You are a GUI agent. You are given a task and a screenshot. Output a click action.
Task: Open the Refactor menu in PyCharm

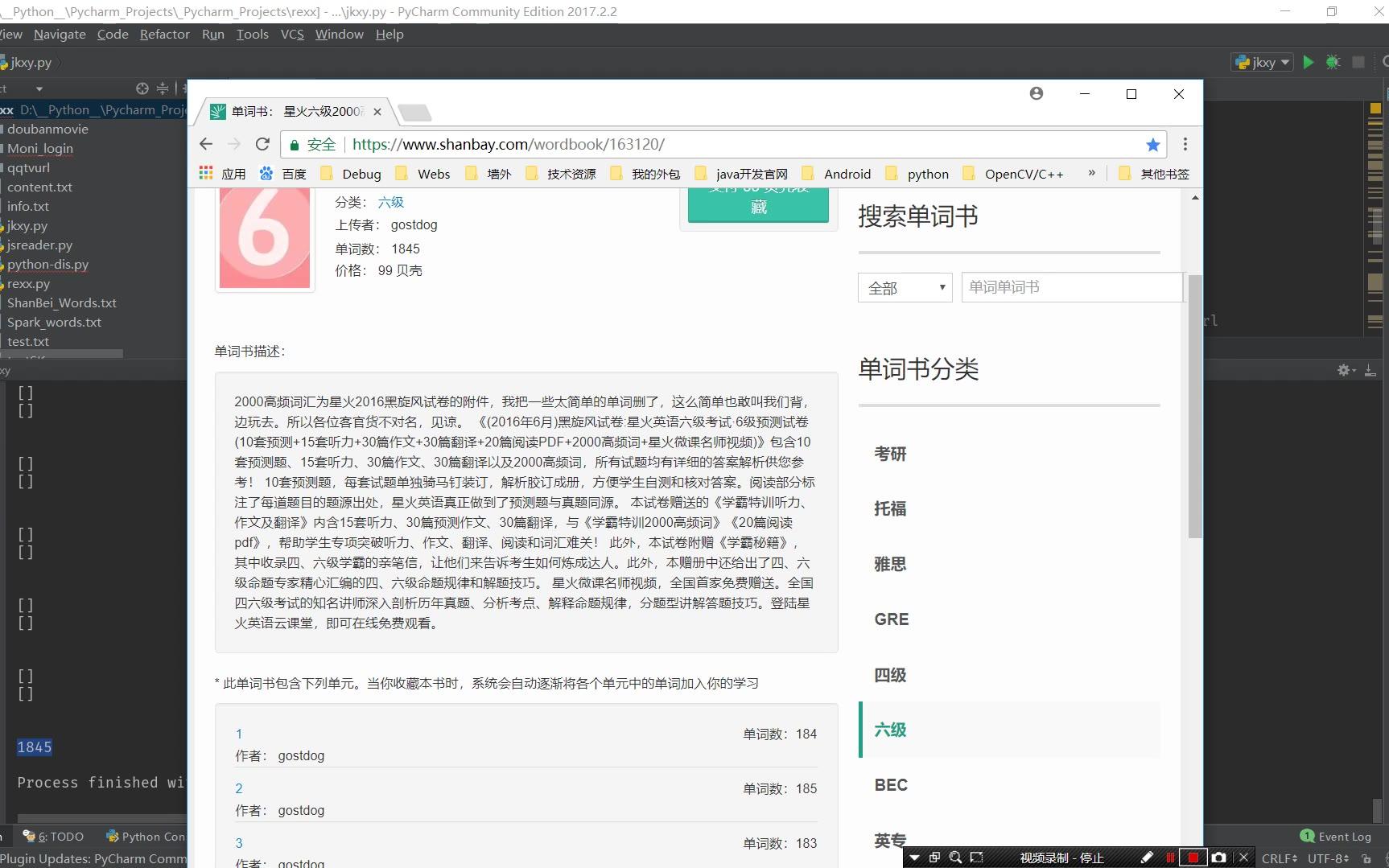click(165, 34)
